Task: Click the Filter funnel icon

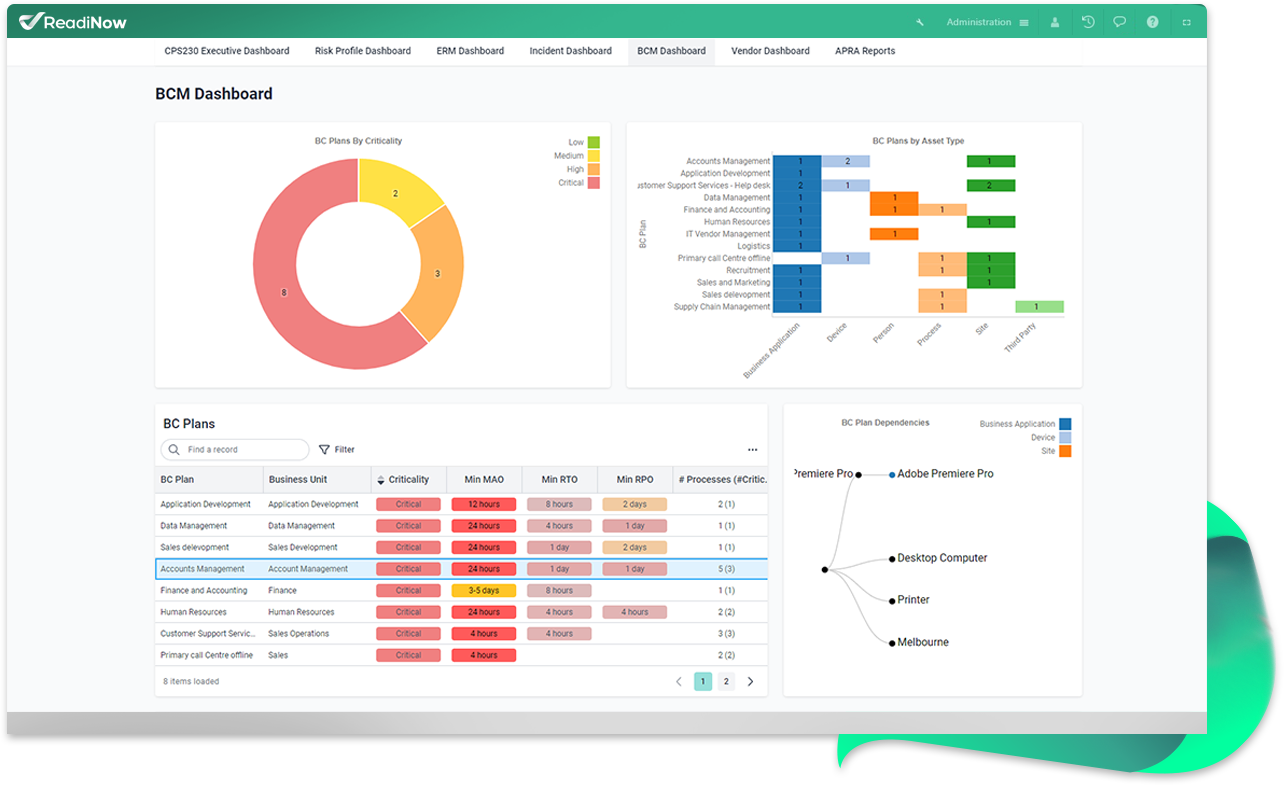Action: tap(324, 450)
